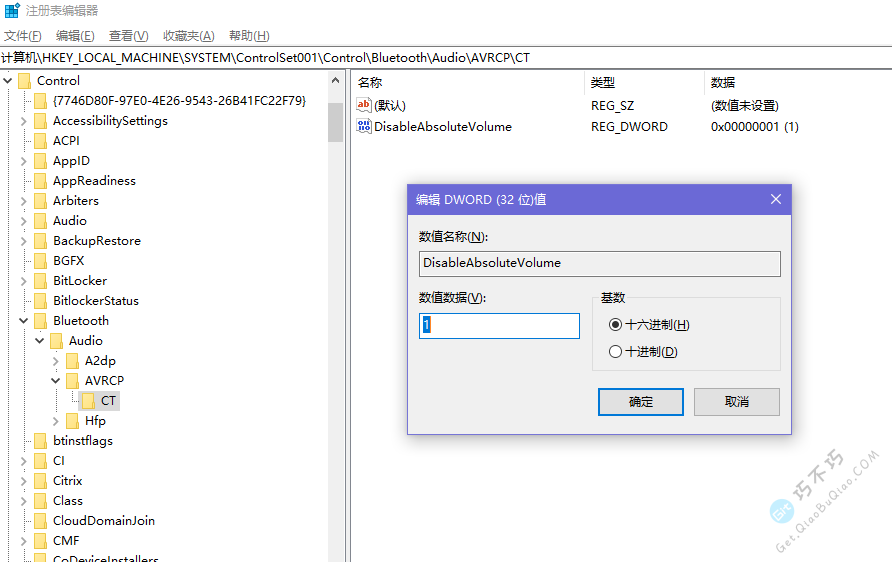This screenshot has width=892, height=562.
Task: Click the AVRCP folder icon
Action: pyautogui.click(x=72, y=381)
